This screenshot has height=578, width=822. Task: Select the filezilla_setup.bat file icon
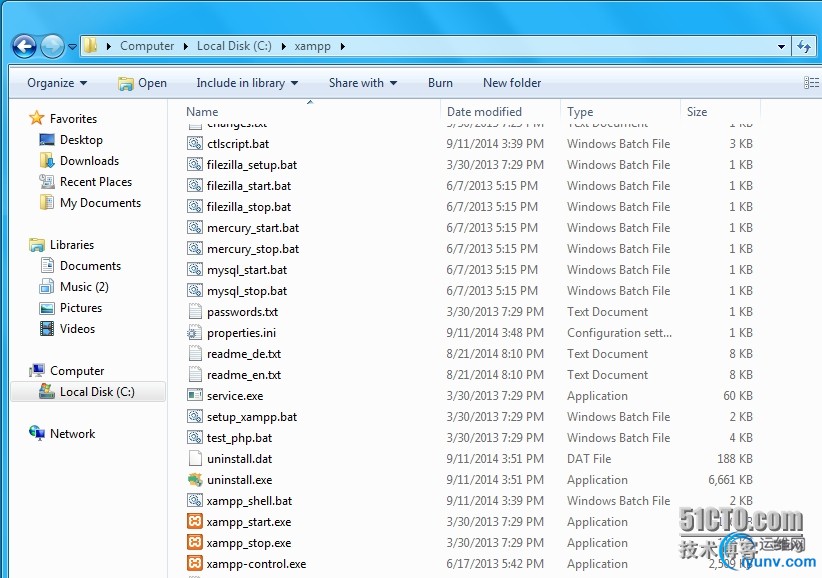pos(194,164)
